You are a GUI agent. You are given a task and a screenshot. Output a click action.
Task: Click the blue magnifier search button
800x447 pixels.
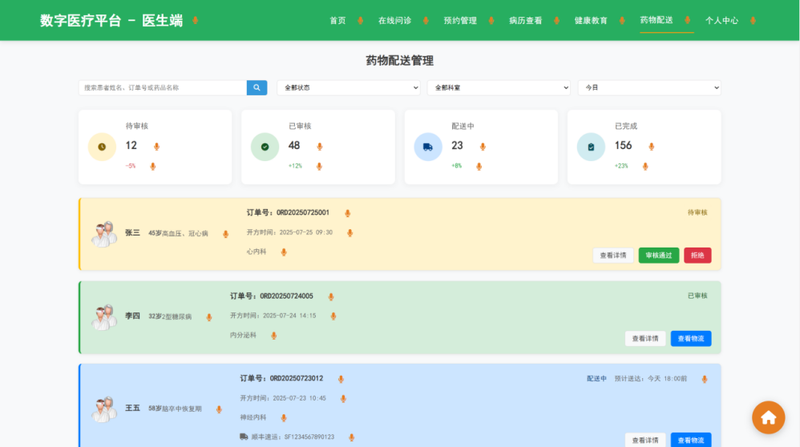point(257,88)
